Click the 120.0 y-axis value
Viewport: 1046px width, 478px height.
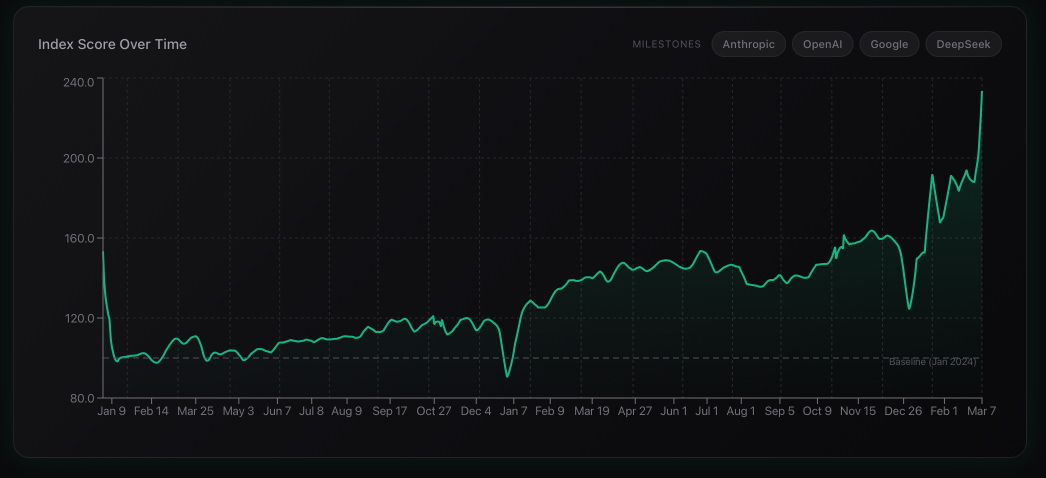[79, 319]
